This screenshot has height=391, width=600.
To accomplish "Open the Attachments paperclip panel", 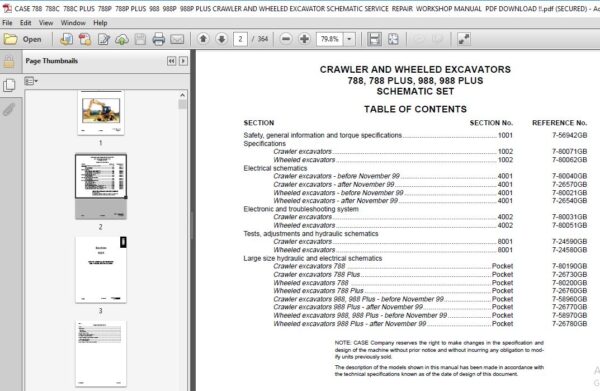I will 9,109.
